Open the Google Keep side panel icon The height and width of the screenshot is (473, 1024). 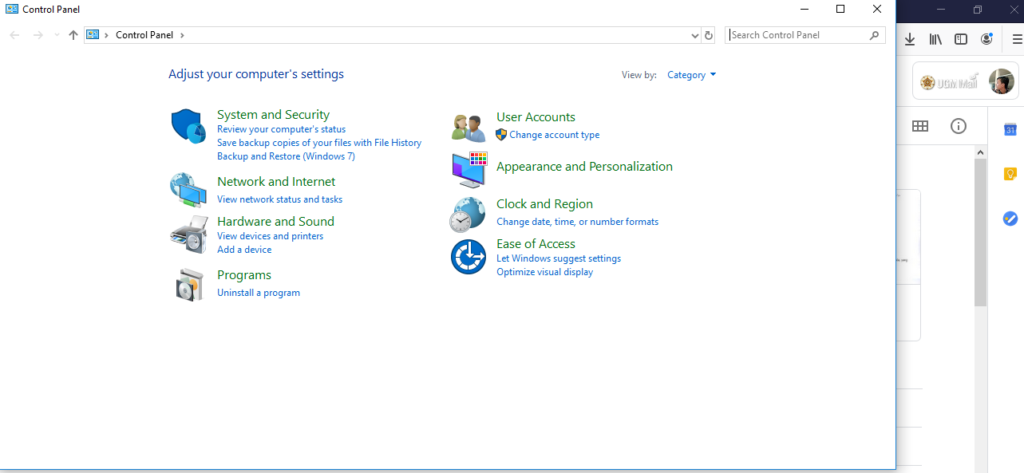coord(1010,174)
